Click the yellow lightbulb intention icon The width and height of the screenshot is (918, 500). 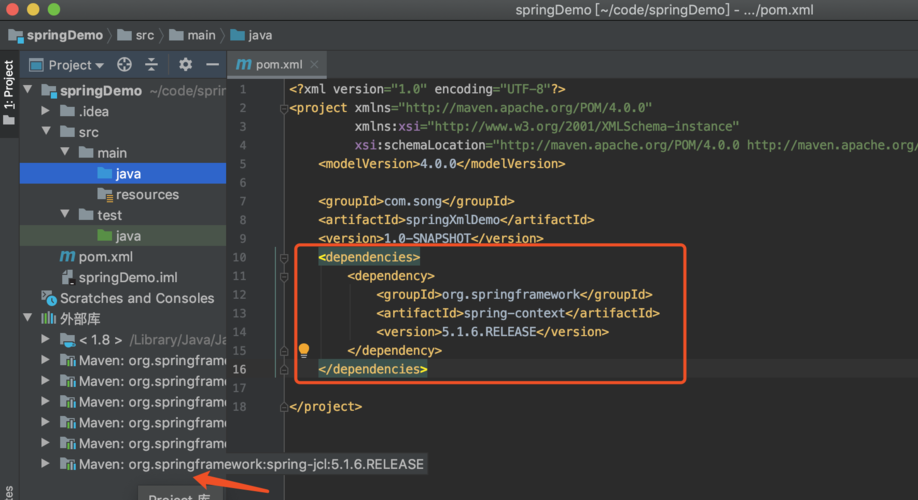304,350
